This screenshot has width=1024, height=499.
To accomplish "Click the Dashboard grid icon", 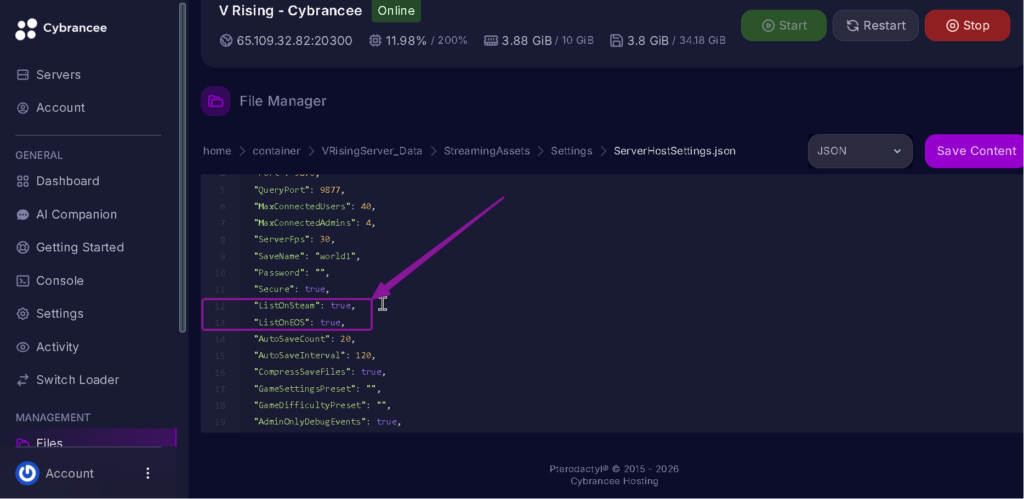I will point(23,181).
